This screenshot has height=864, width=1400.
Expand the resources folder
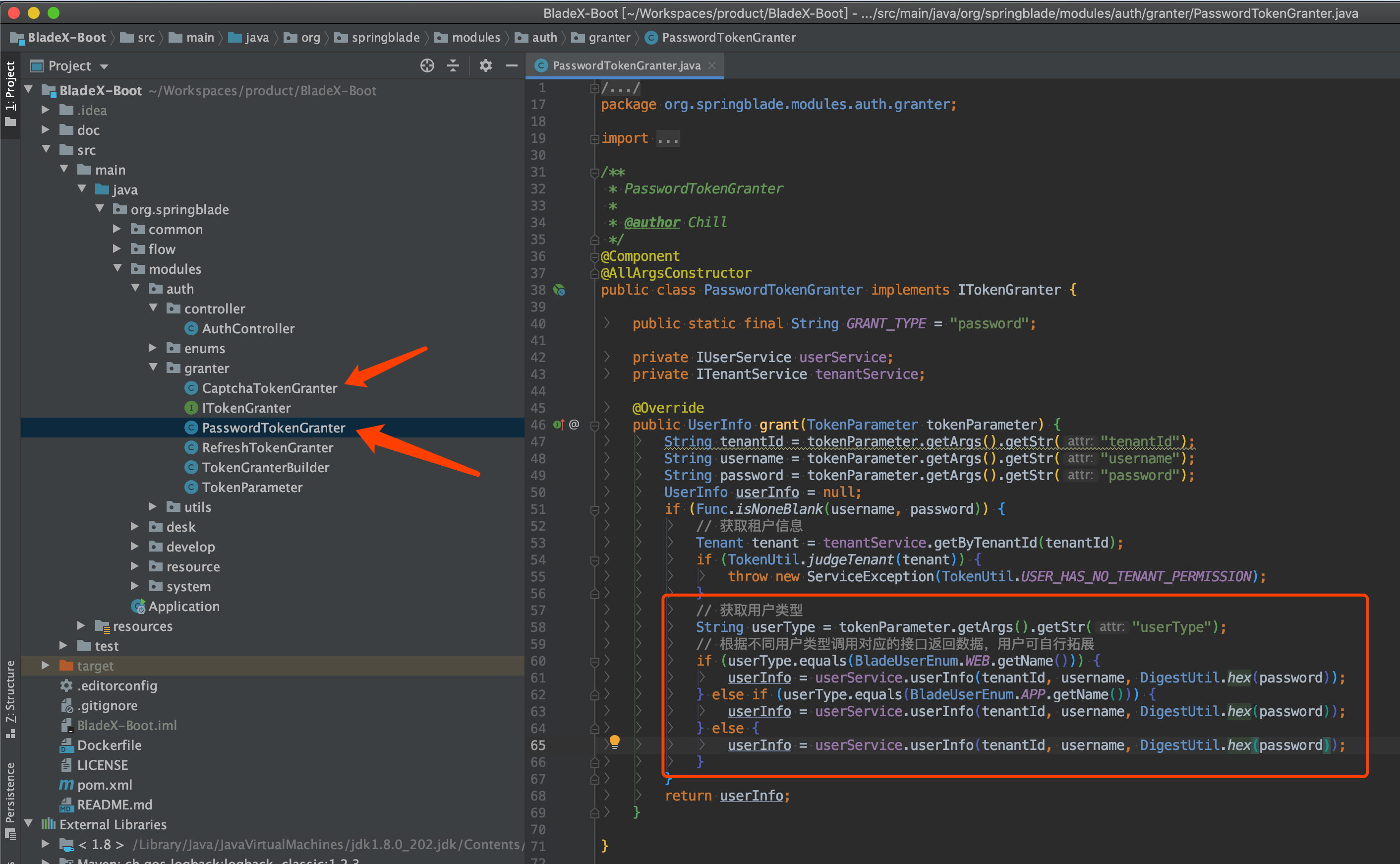(81, 626)
